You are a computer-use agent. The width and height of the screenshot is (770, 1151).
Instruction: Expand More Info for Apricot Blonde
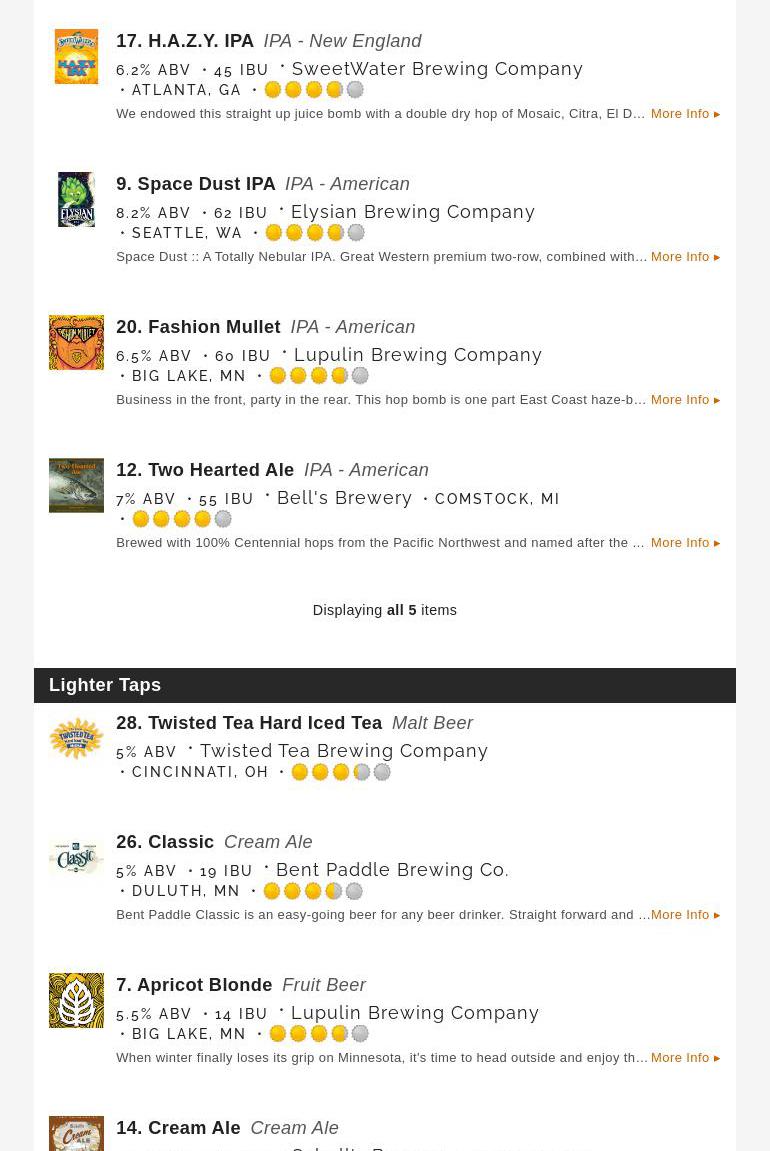[685, 1058]
